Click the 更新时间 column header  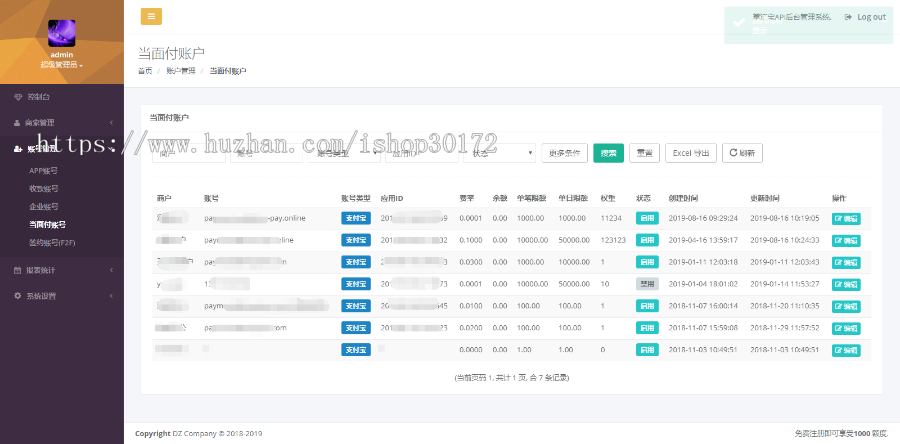pyautogui.click(x=765, y=198)
